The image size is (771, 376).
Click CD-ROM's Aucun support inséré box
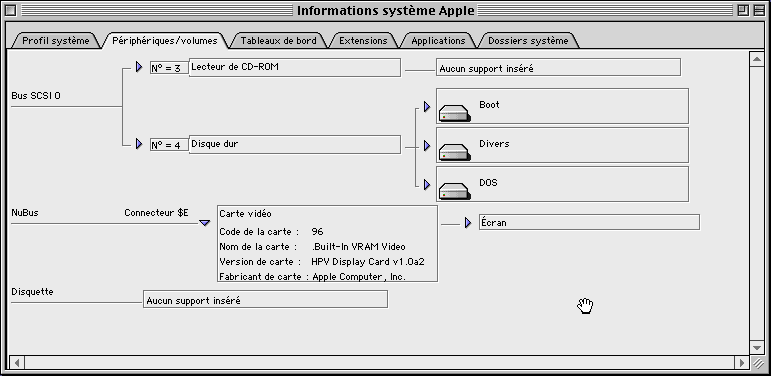(x=558, y=67)
